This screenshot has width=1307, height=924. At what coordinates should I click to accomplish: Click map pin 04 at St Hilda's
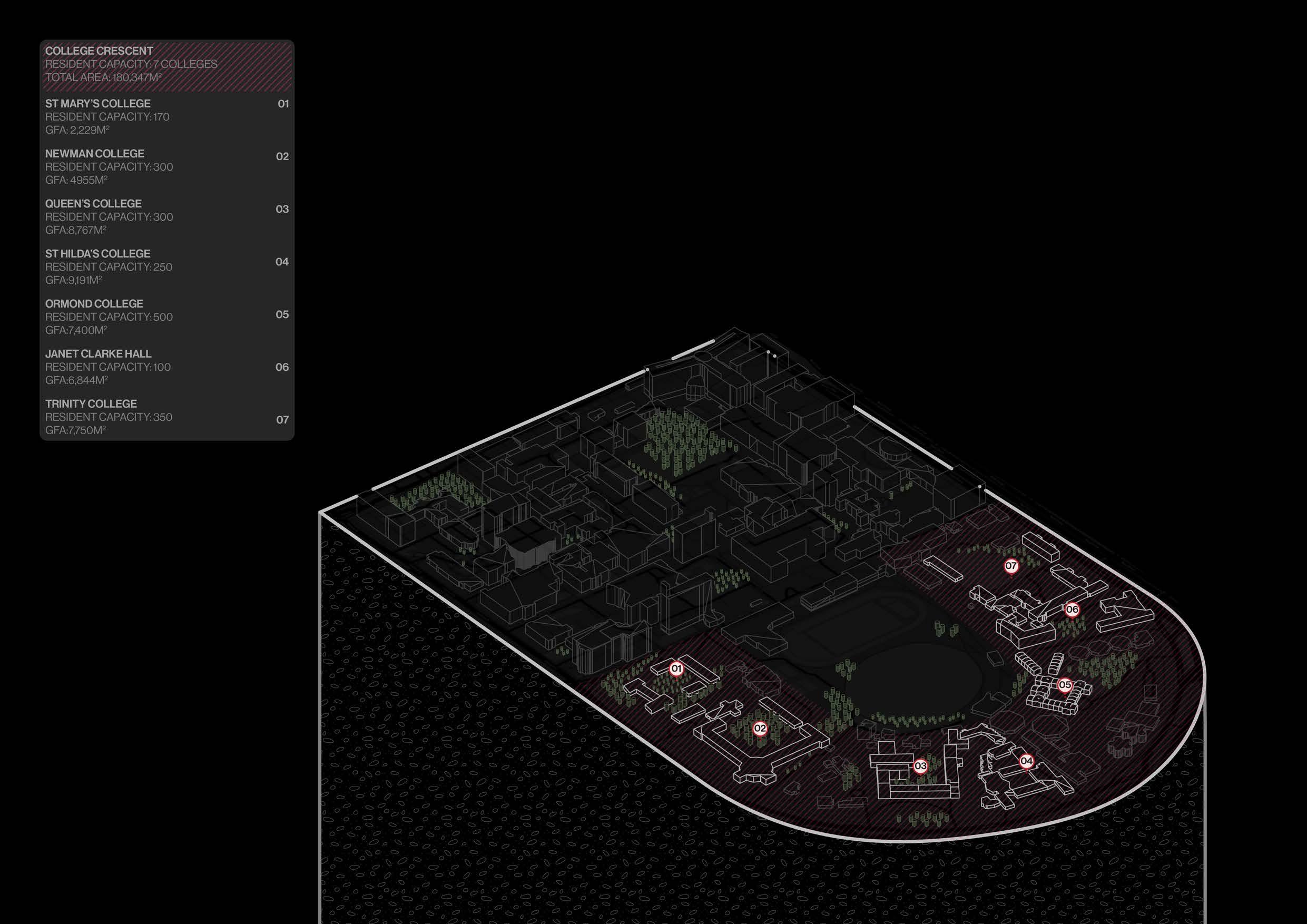(x=1026, y=761)
